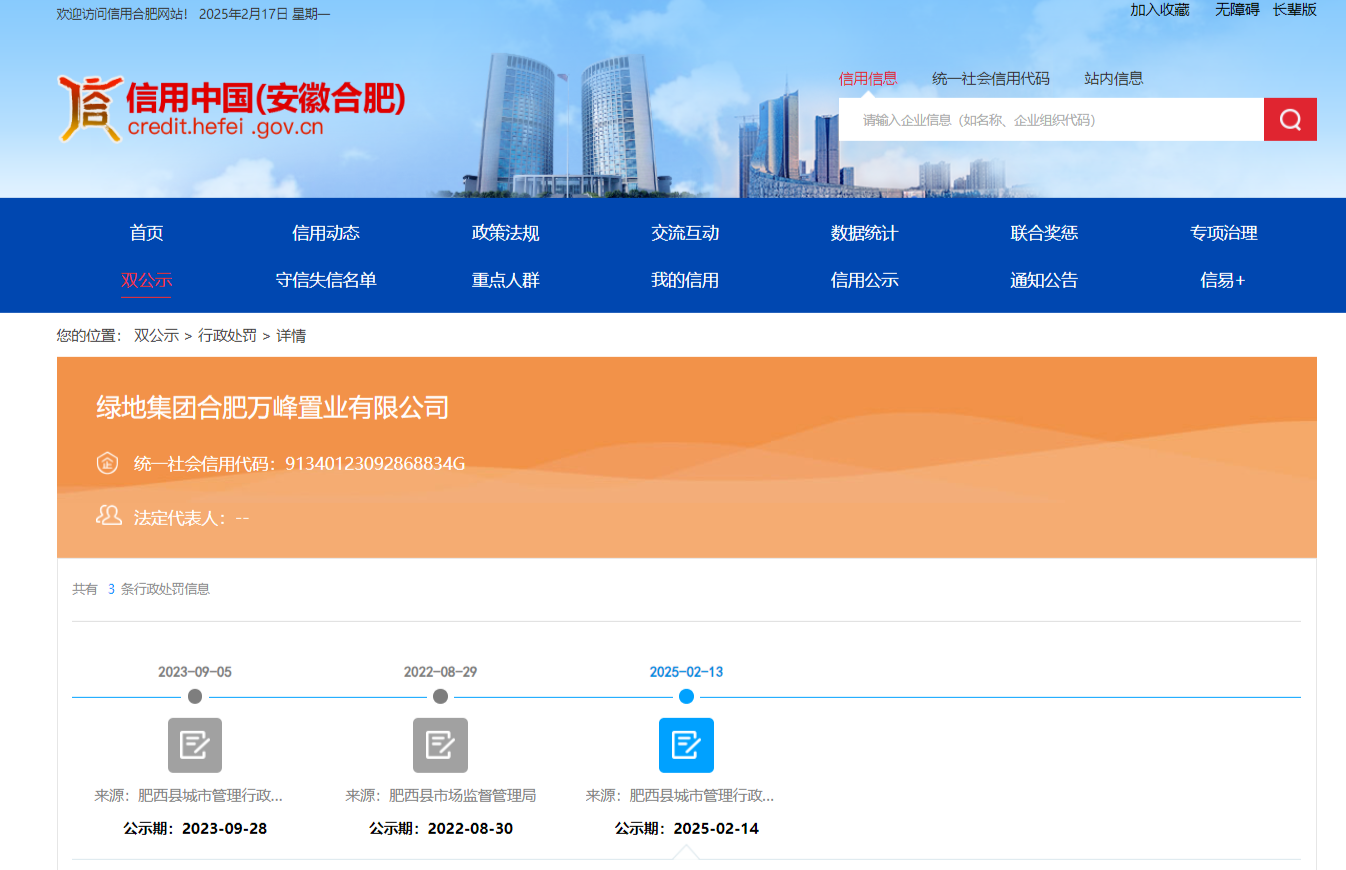1346x870 pixels.
Task: Click the legal representative person icon
Action: click(108, 516)
